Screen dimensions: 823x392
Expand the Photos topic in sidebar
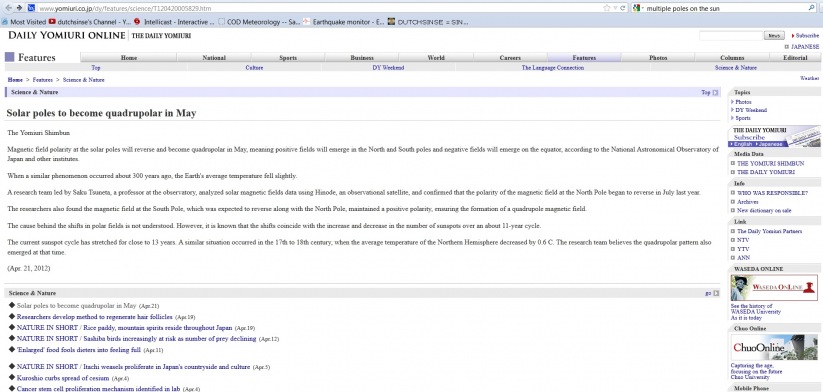tap(743, 102)
